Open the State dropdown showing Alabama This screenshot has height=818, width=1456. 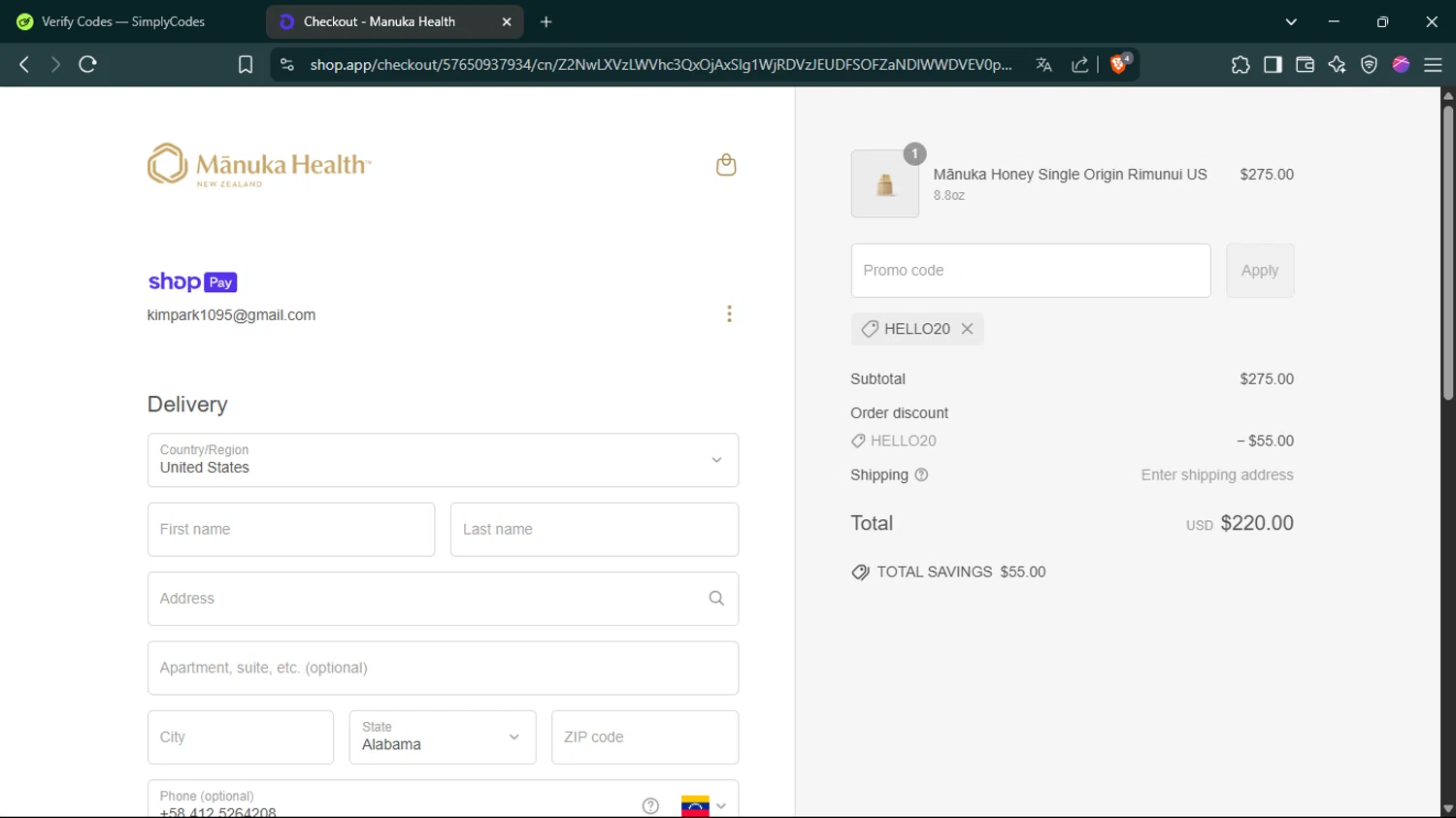pyautogui.click(x=443, y=737)
